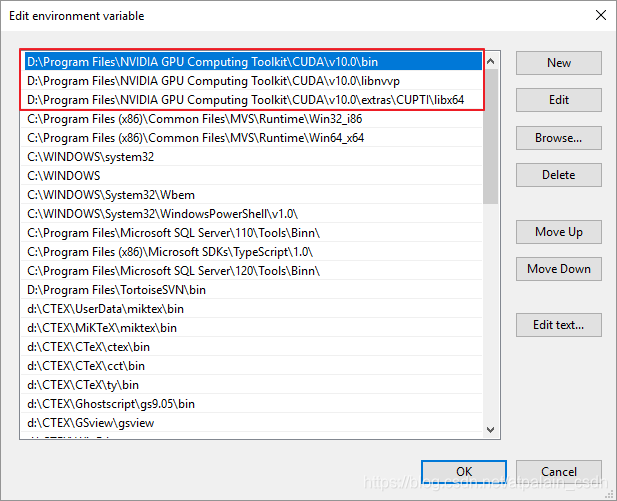
Task: Click the vertical scrollbar thumb
Action: pyautogui.click(x=490, y=136)
